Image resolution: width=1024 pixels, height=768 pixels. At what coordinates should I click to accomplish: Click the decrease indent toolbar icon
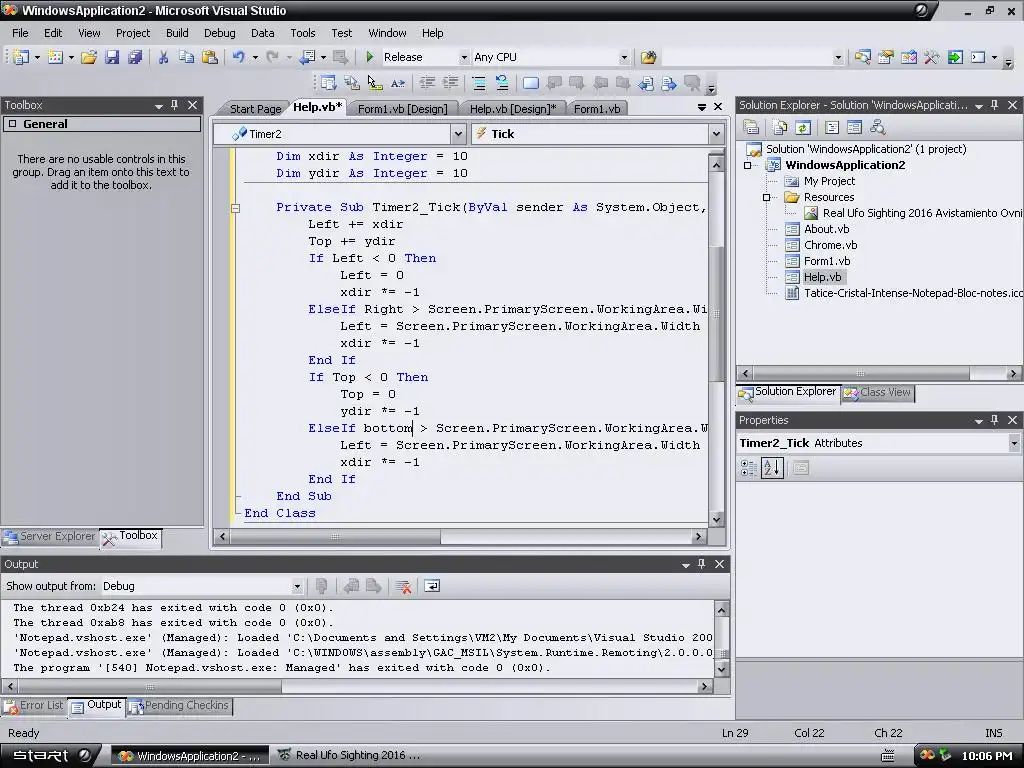(x=427, y=83)
